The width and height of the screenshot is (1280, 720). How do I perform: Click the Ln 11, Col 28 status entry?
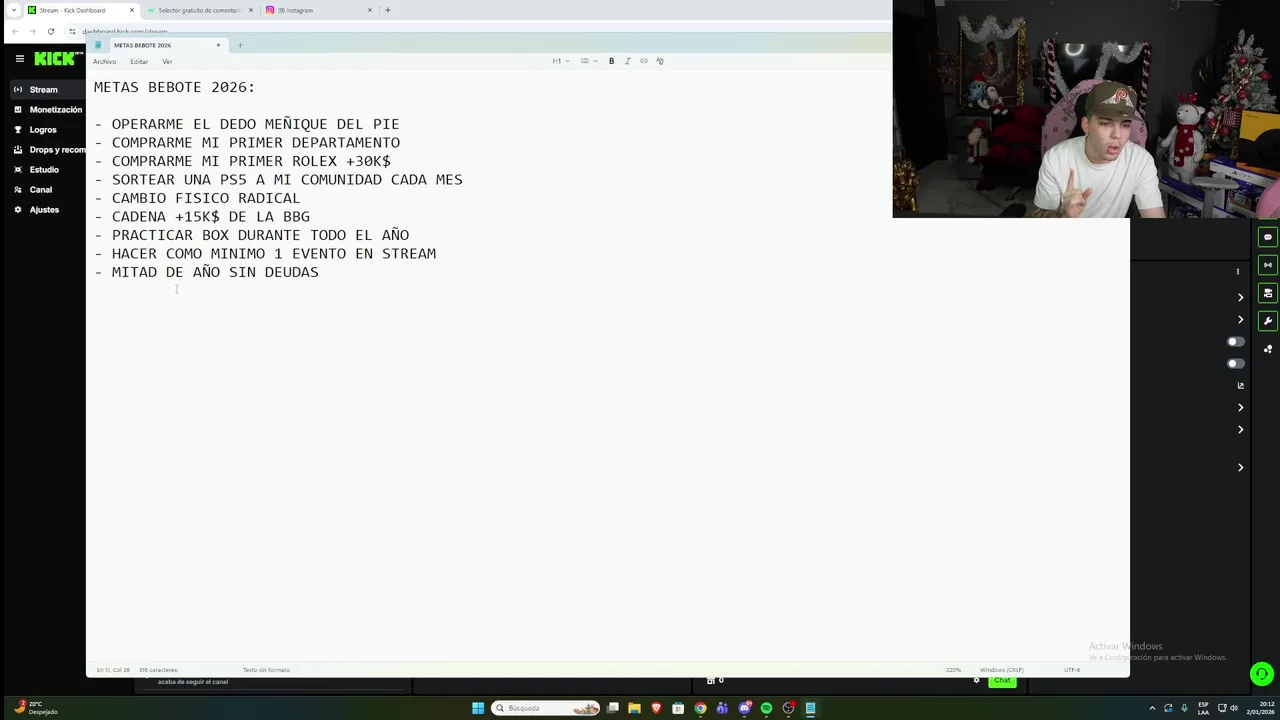(x=113, y=670)
